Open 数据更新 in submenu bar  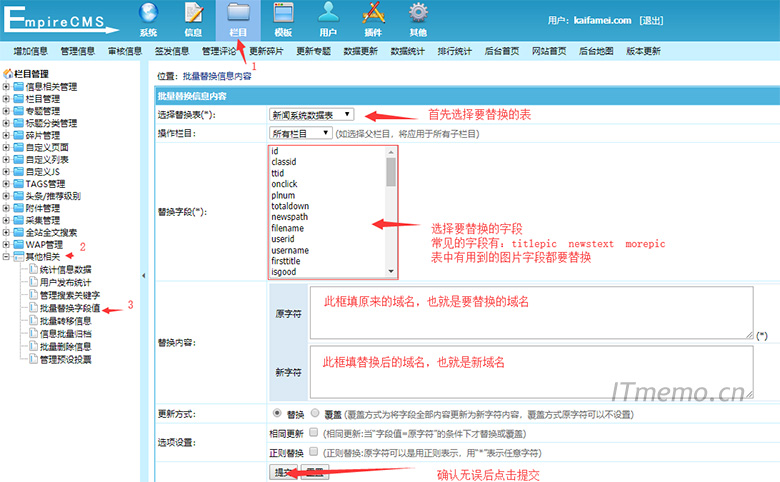(x=361, y=51)
